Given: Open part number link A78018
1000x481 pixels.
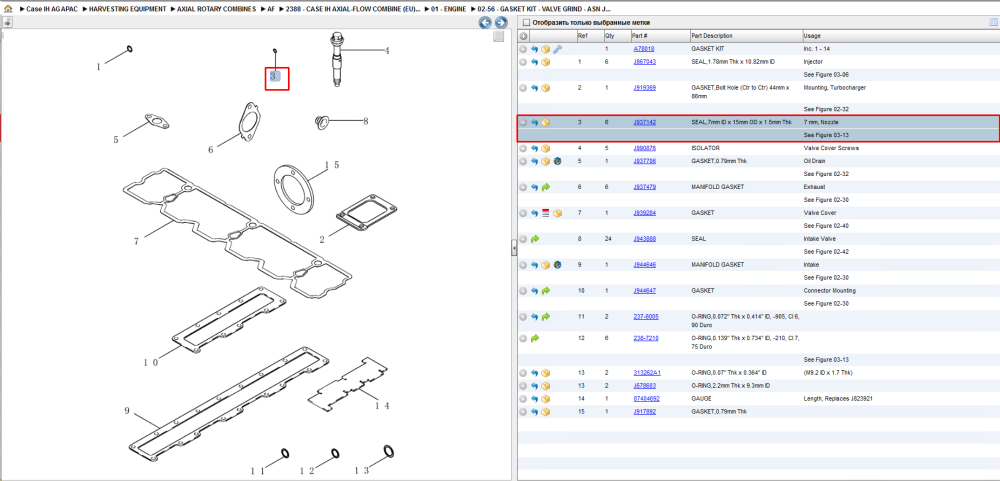Looking at the screenshot, I should [x=643, y=49].
